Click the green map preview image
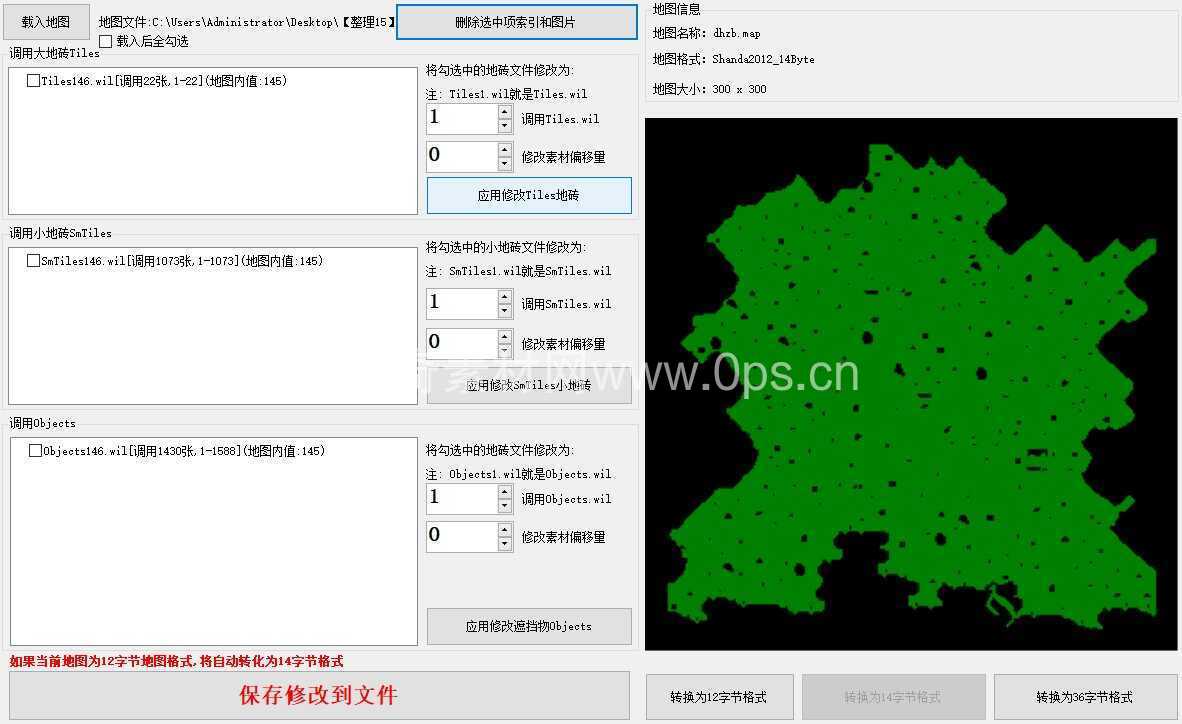 [910, 385]
